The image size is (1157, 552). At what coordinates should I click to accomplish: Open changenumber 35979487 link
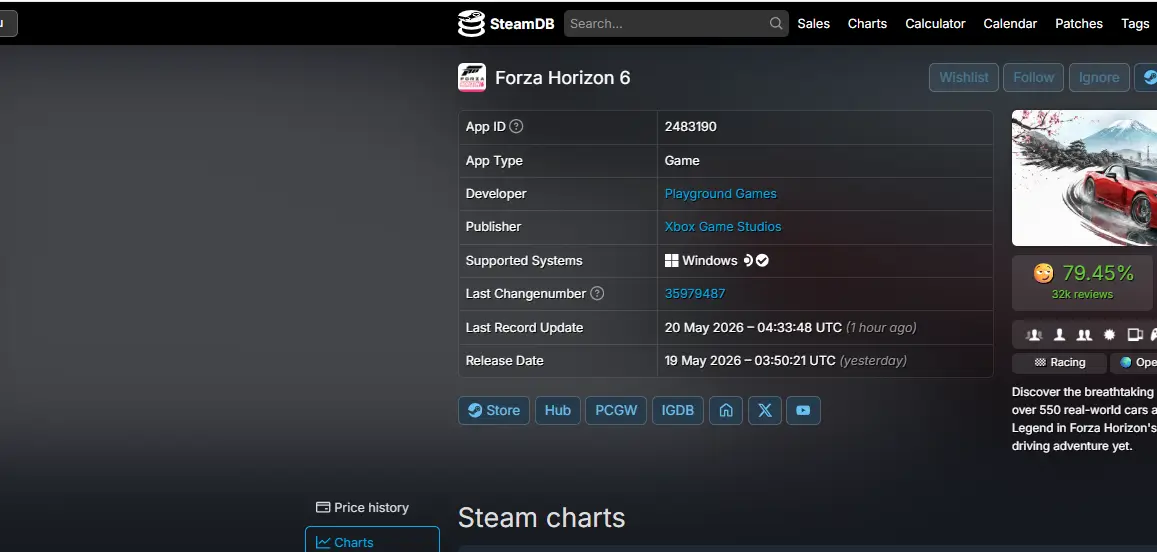click(x=694, y=294)
